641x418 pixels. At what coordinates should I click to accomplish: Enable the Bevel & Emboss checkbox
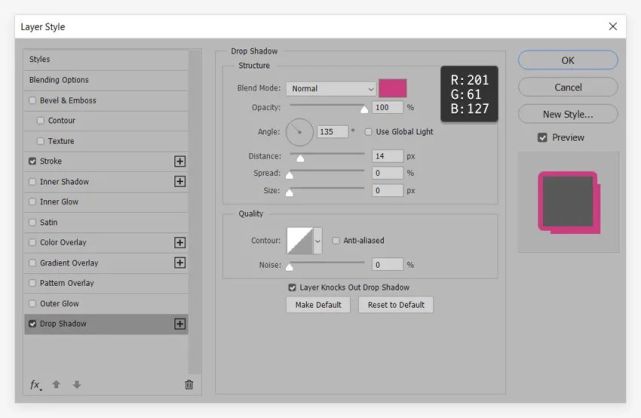point(32,100)
